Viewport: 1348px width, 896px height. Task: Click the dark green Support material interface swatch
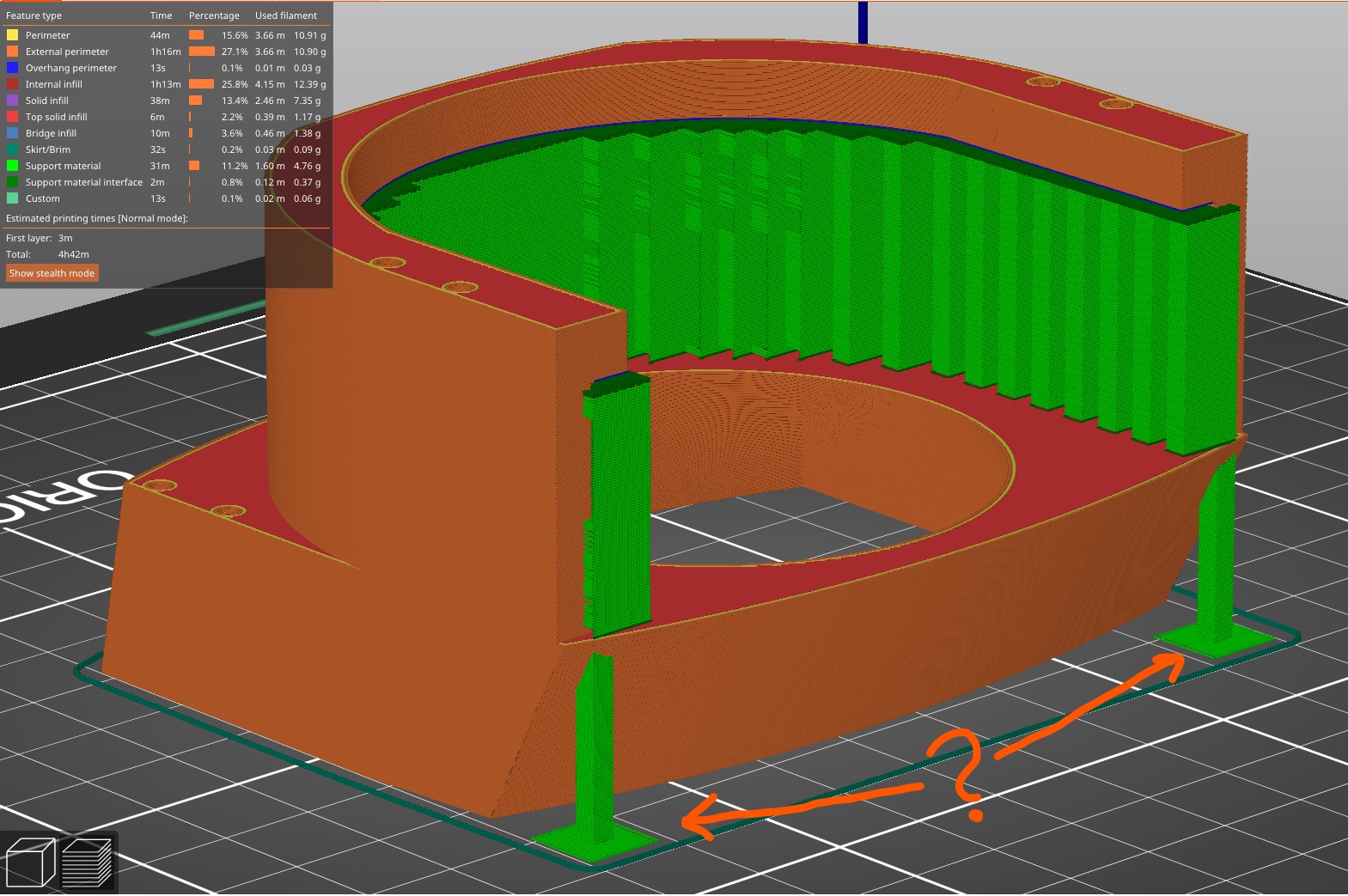click(12, 182)
